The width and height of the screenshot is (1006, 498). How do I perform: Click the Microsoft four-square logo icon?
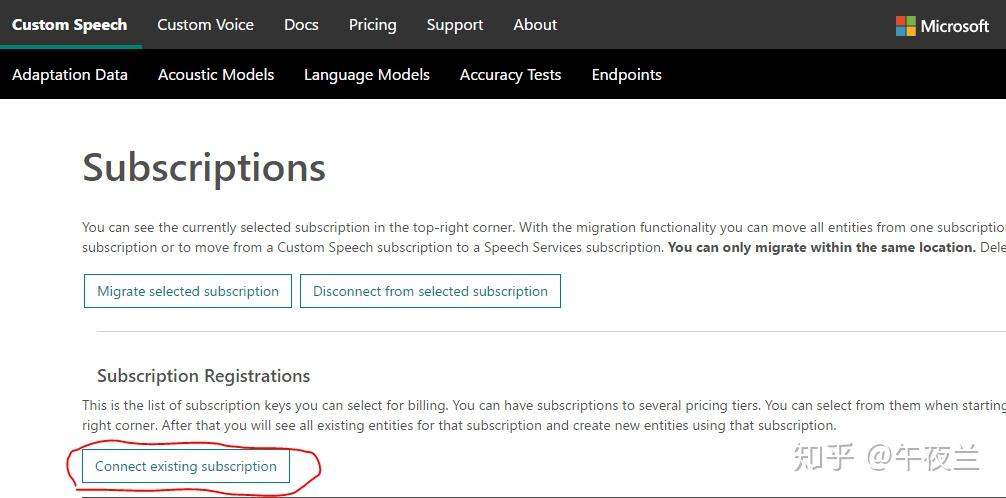tap(906, 26)
